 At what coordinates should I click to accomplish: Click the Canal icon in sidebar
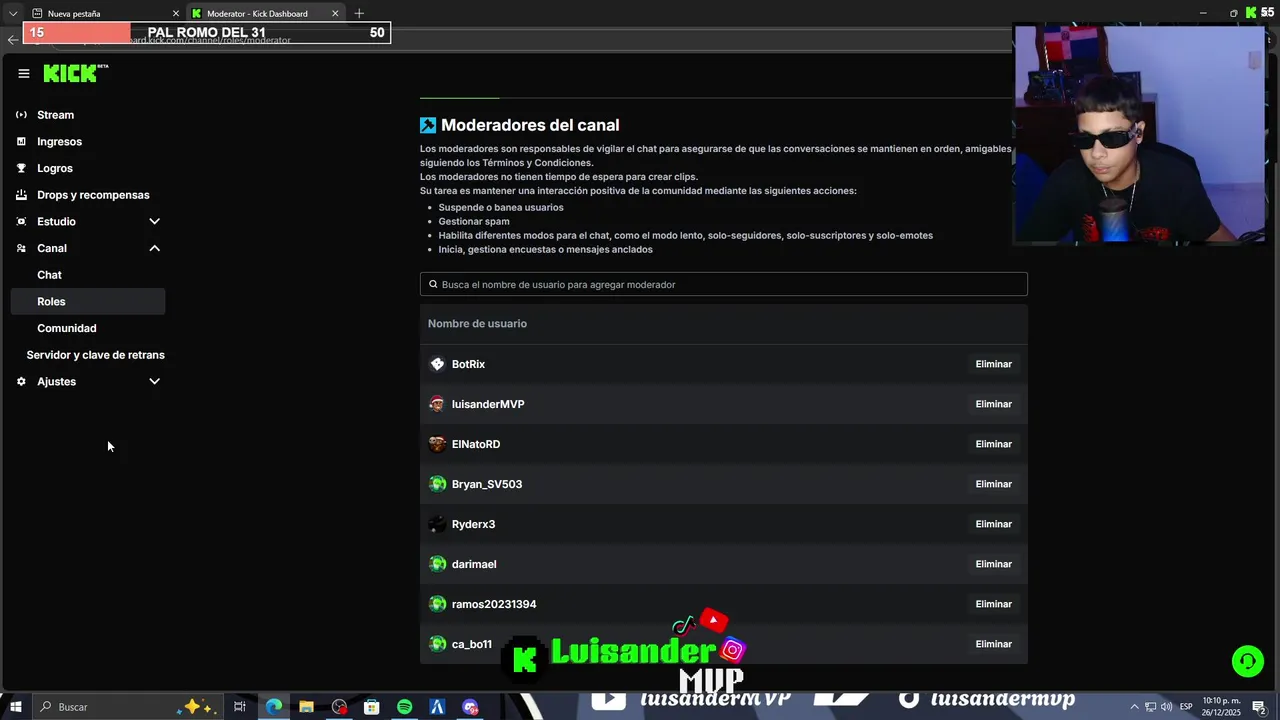pos(21,248)
